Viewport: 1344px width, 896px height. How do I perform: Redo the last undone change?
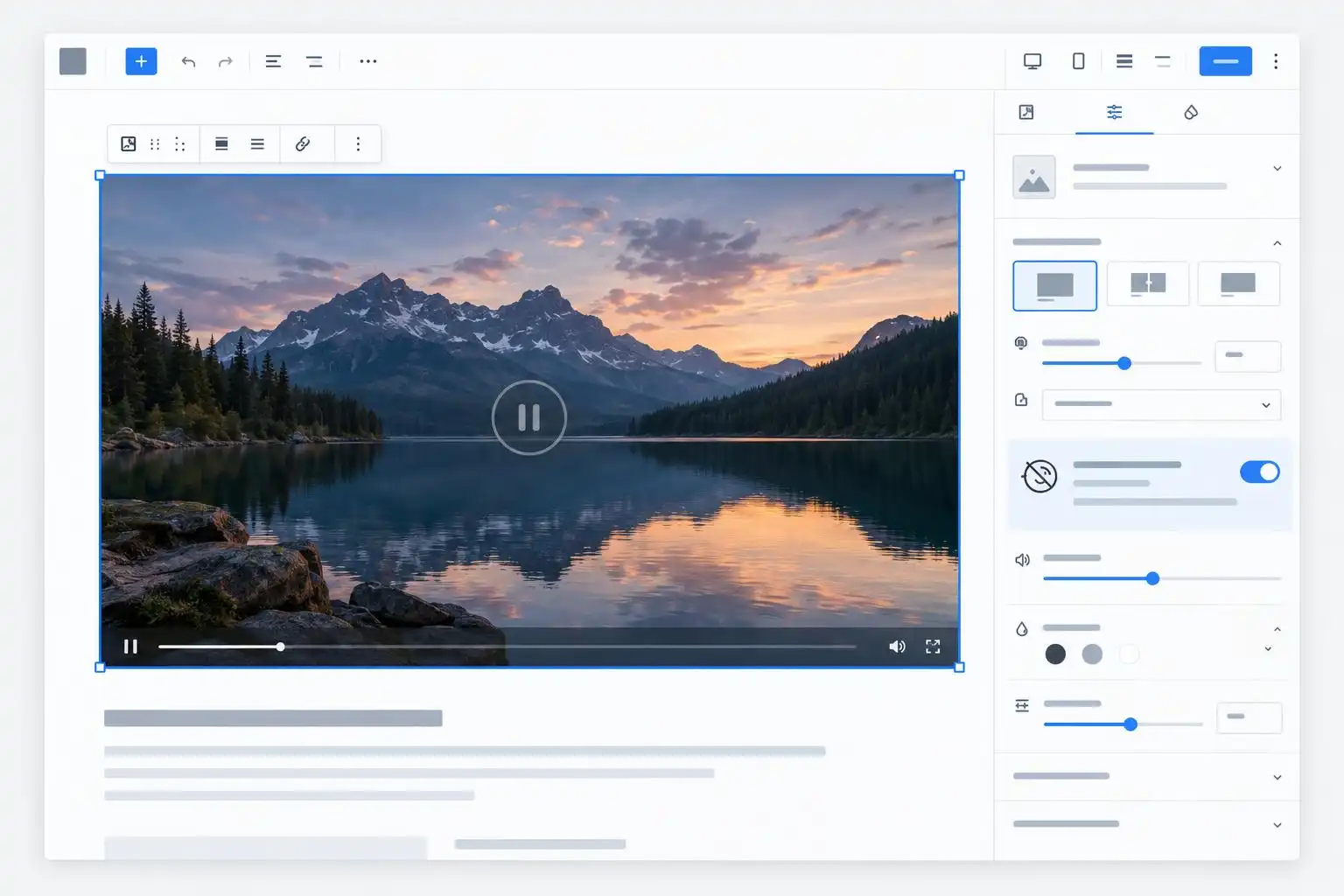click(226, 61)
